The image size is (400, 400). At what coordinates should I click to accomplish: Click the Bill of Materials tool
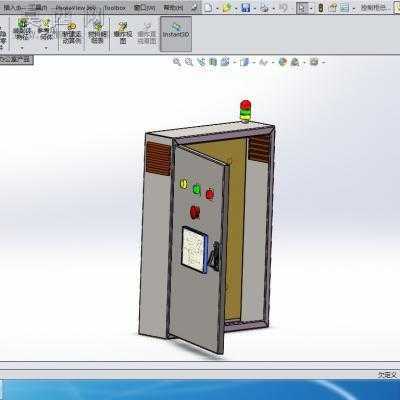[x=98, y=33]
